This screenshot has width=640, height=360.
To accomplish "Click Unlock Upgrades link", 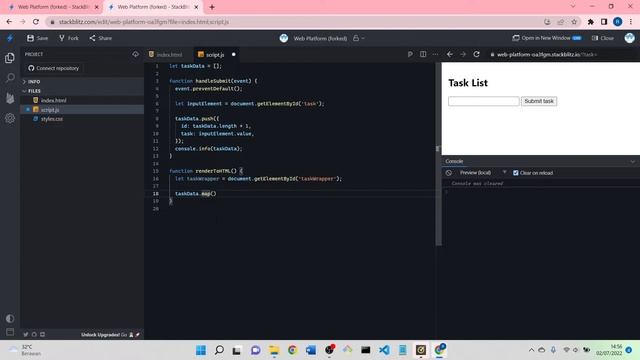I will click(100, 335).
